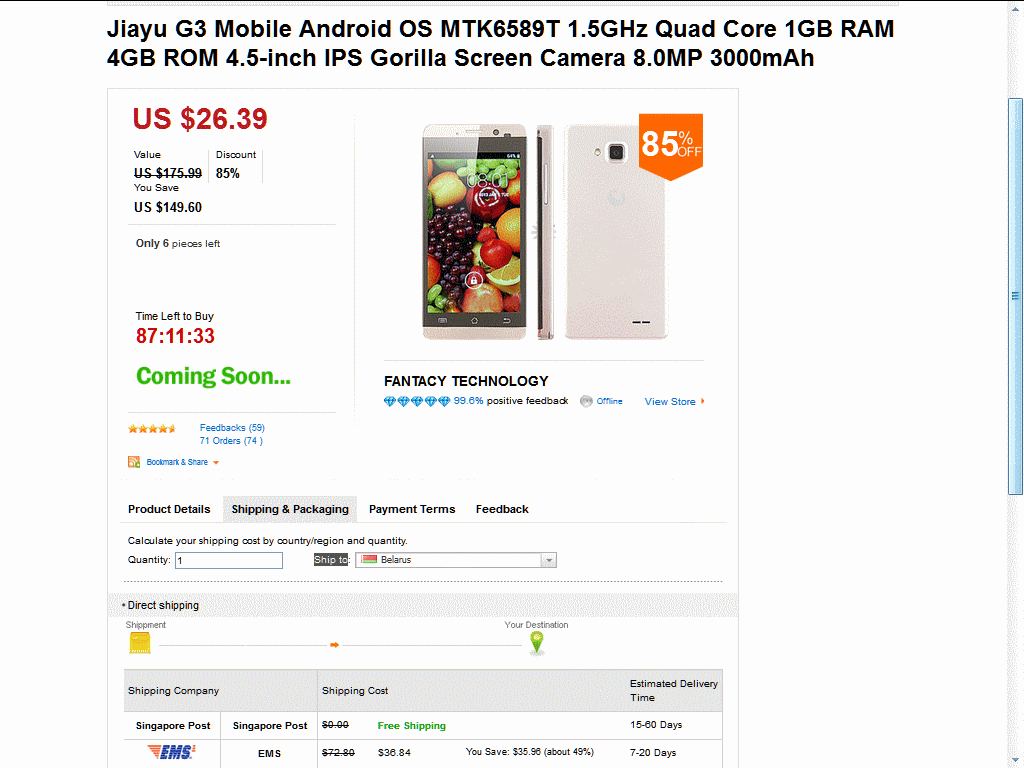Click the blue diamond seller rating icons
This screenshot has width=1024, height=768.
click(417, 401)
